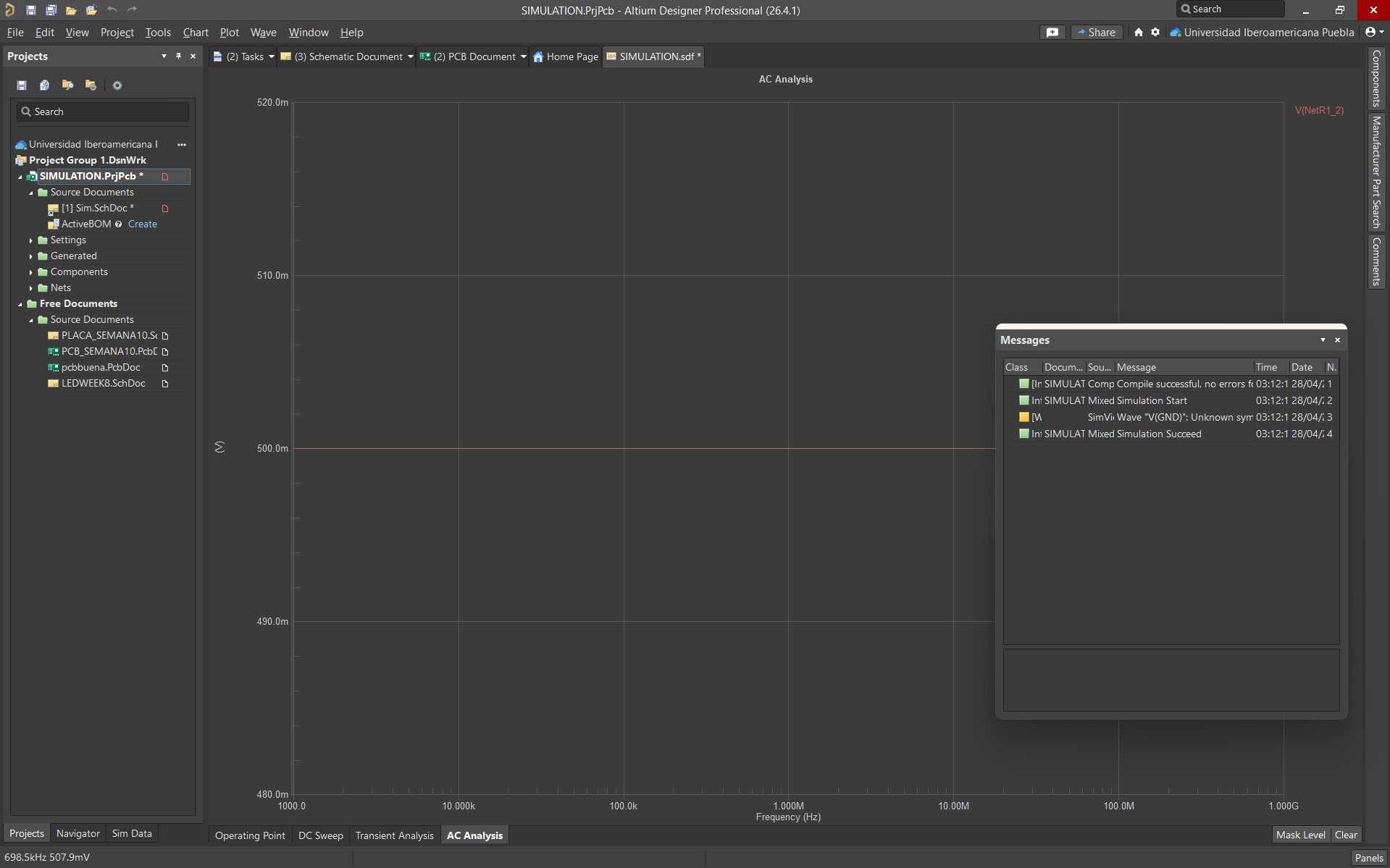1390x868 pixels.
Task: Open the Tasks tab dropdown arrow
Action: click(272, 56)
